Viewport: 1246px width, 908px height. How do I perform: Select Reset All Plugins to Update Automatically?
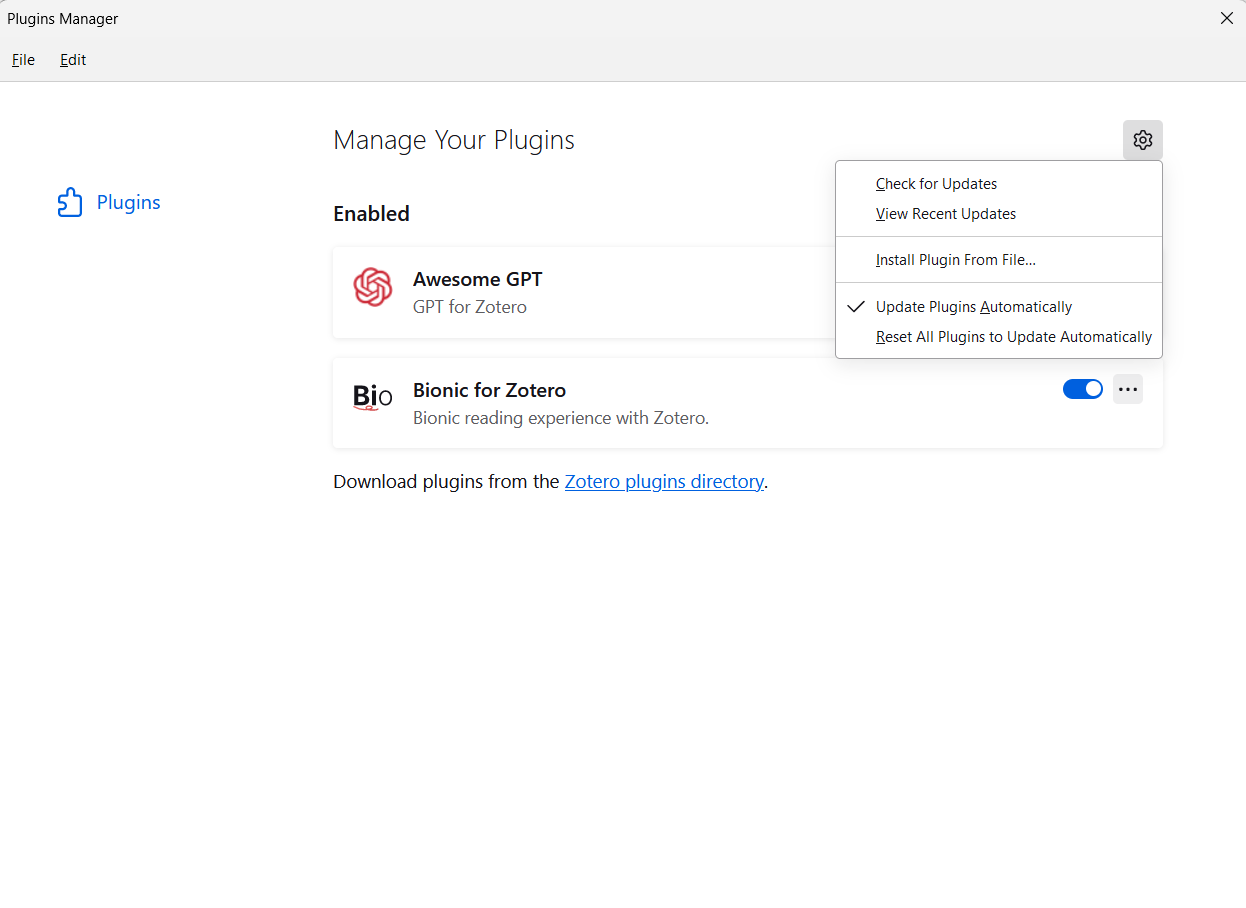pyautogui.click(x=1013, y=337)
